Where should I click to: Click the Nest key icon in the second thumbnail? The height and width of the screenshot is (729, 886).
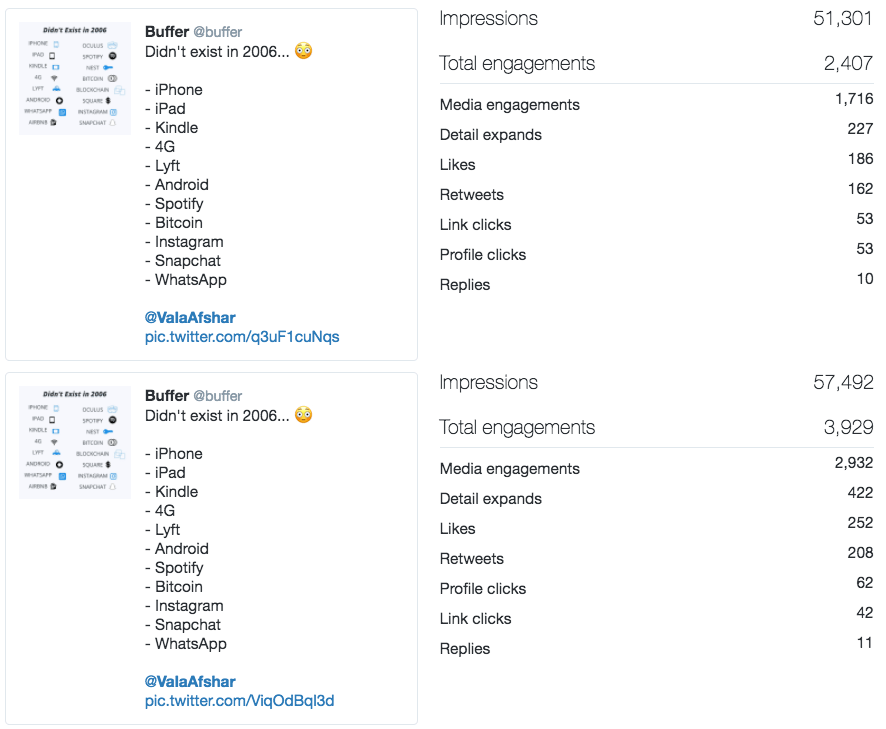[x=107, y=431]
